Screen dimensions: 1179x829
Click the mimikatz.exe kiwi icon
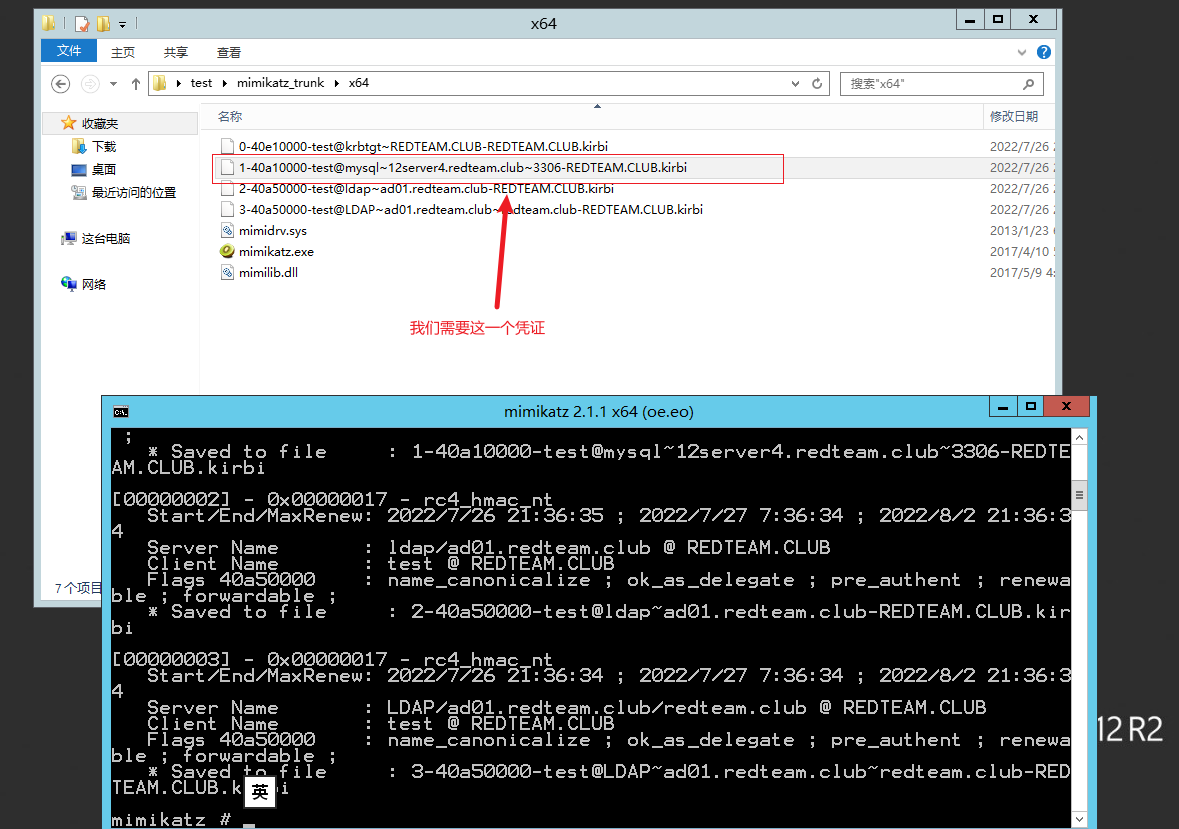click(227, 251)
